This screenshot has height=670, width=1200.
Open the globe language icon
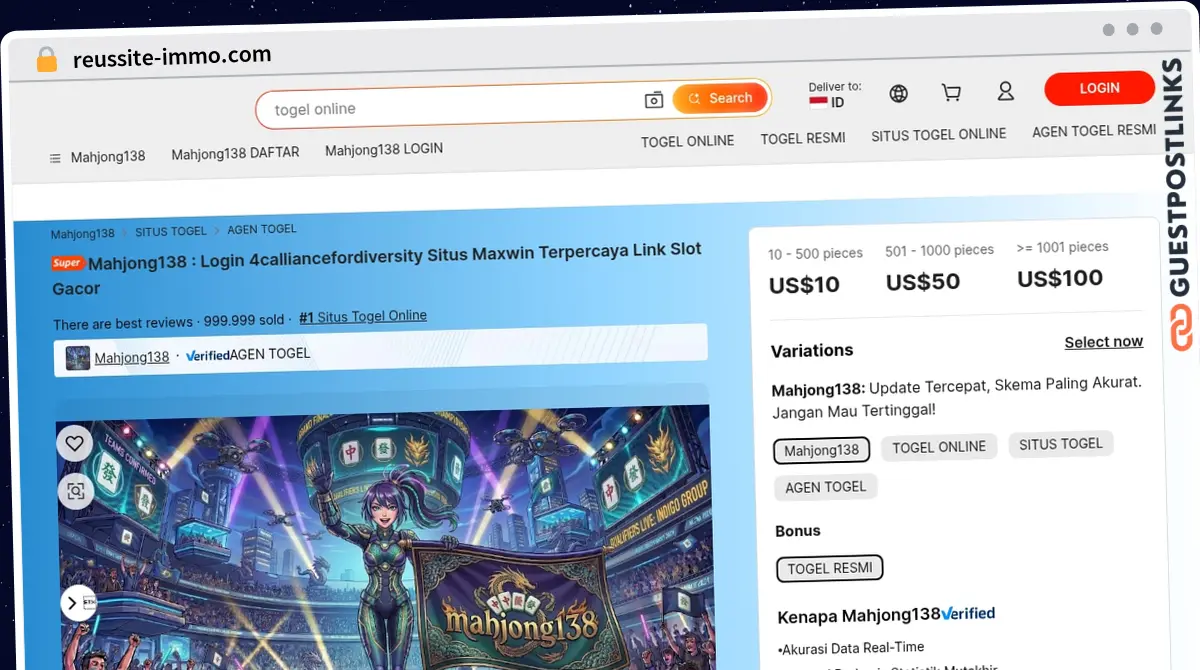coord(899,94)
